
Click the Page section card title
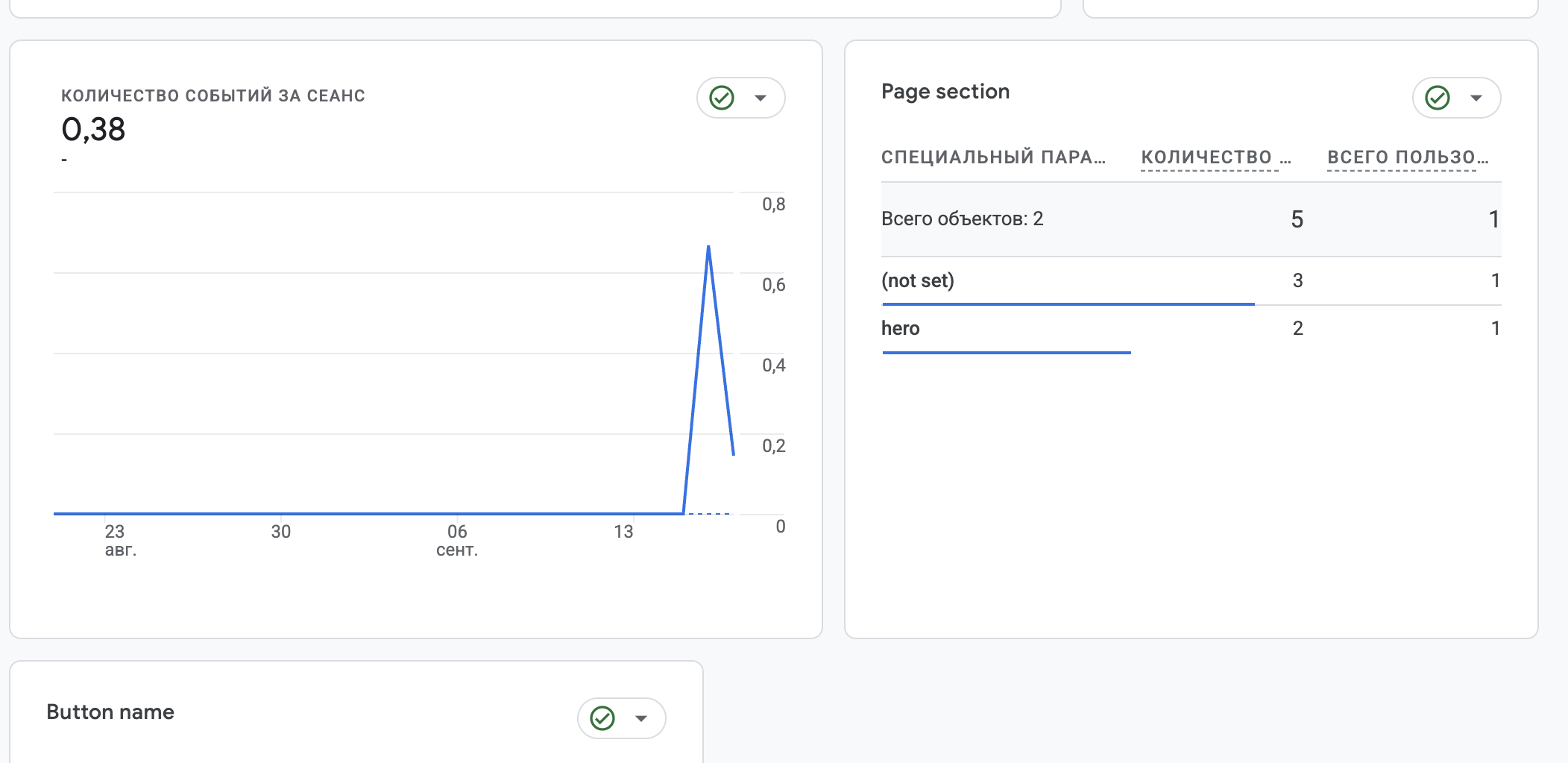pos(945,92)
